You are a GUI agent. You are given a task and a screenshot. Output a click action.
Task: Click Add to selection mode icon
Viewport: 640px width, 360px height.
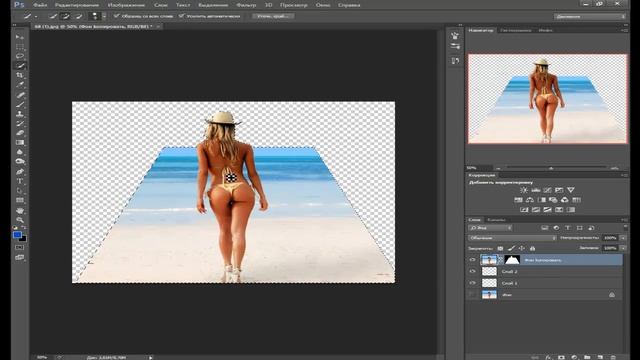point(65,16)
